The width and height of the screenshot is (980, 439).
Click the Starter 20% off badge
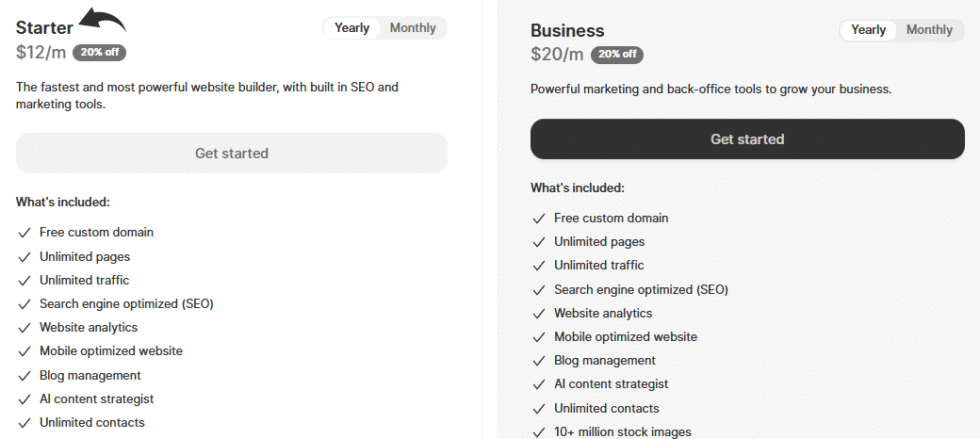[99, 53]
